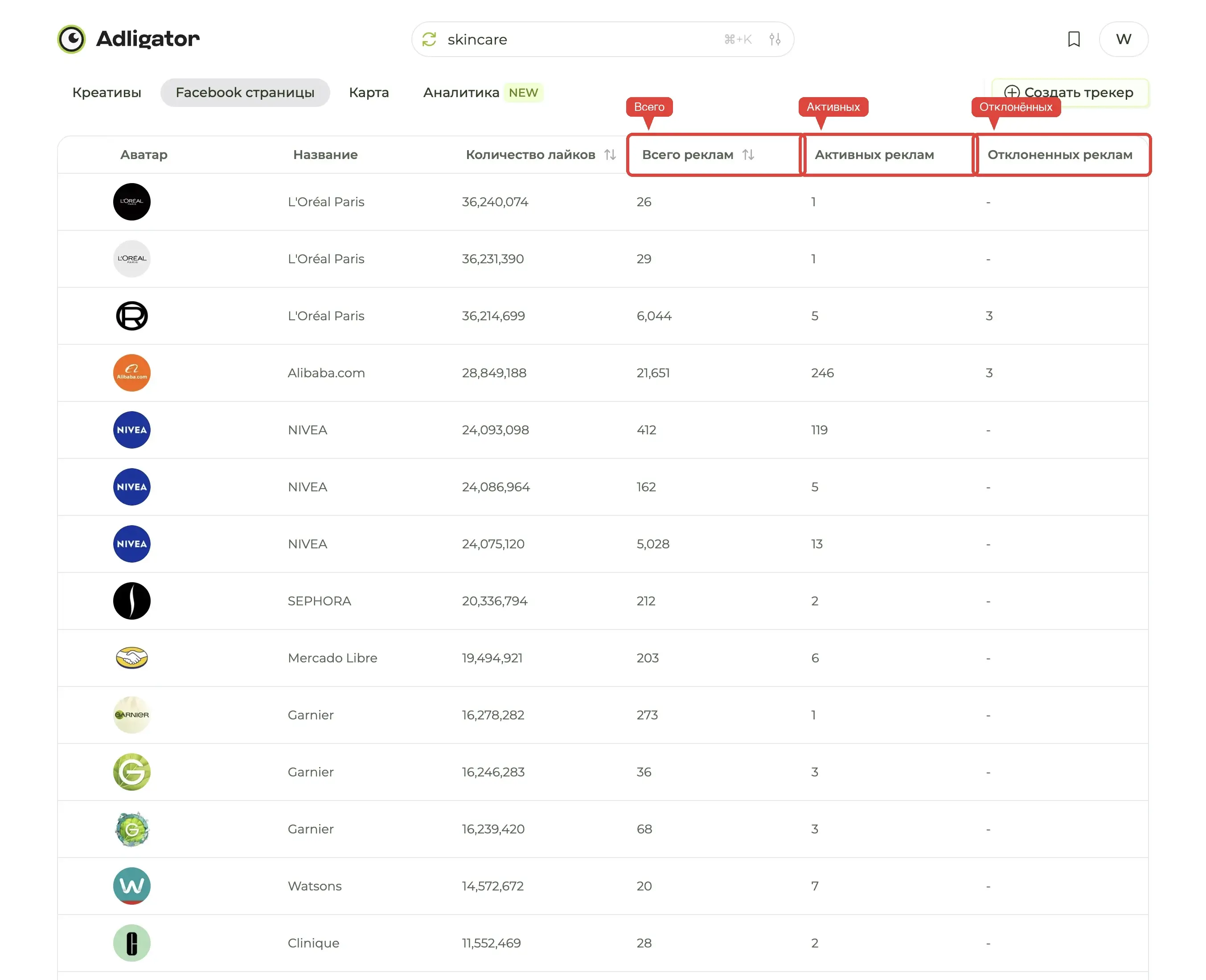Click the Adligator brand name
The width and height of the screenshot is (1206, 980).
[x=148, y=39]
